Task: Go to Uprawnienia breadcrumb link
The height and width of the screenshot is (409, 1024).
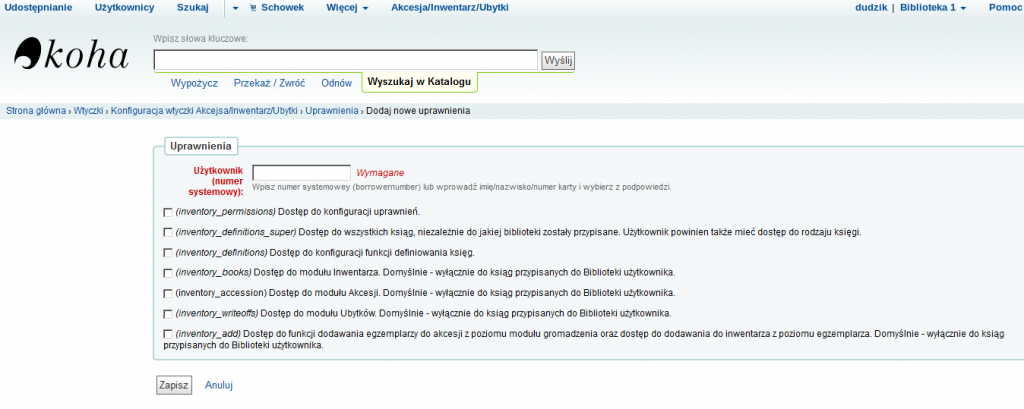Action: click(332, 110)
